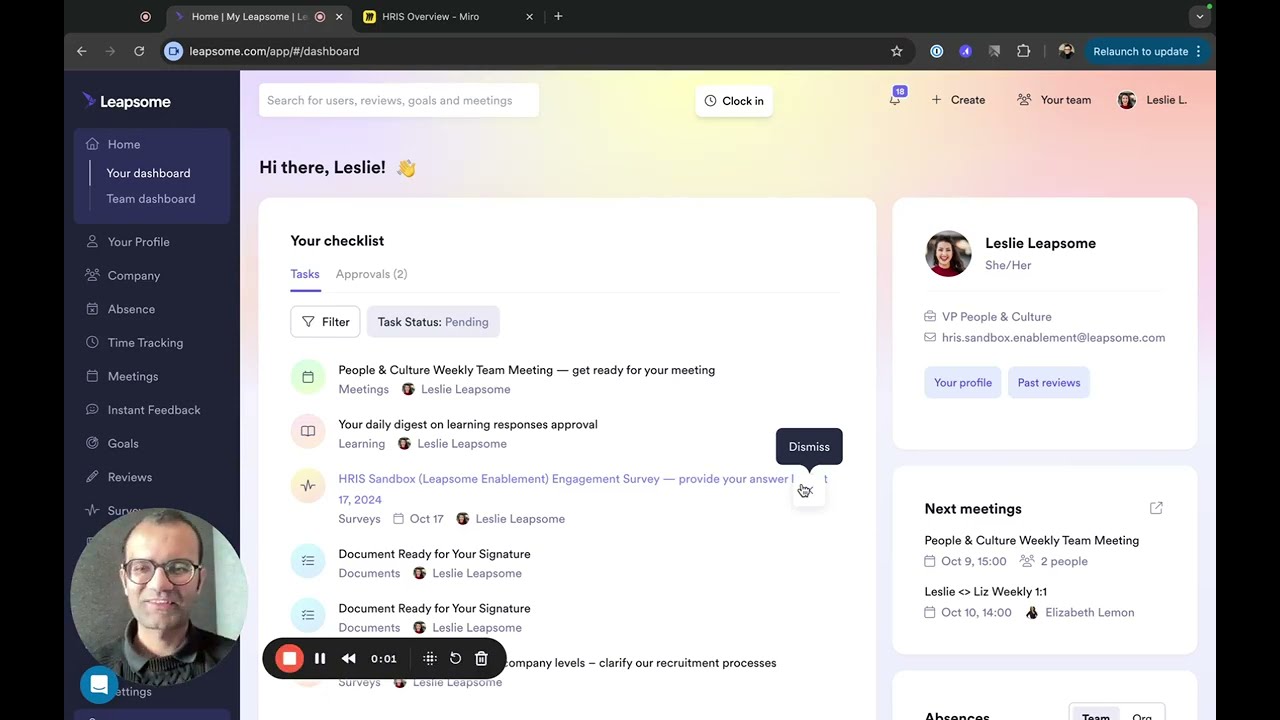Open Your dashboard in sidebar

tap(148, 173)
